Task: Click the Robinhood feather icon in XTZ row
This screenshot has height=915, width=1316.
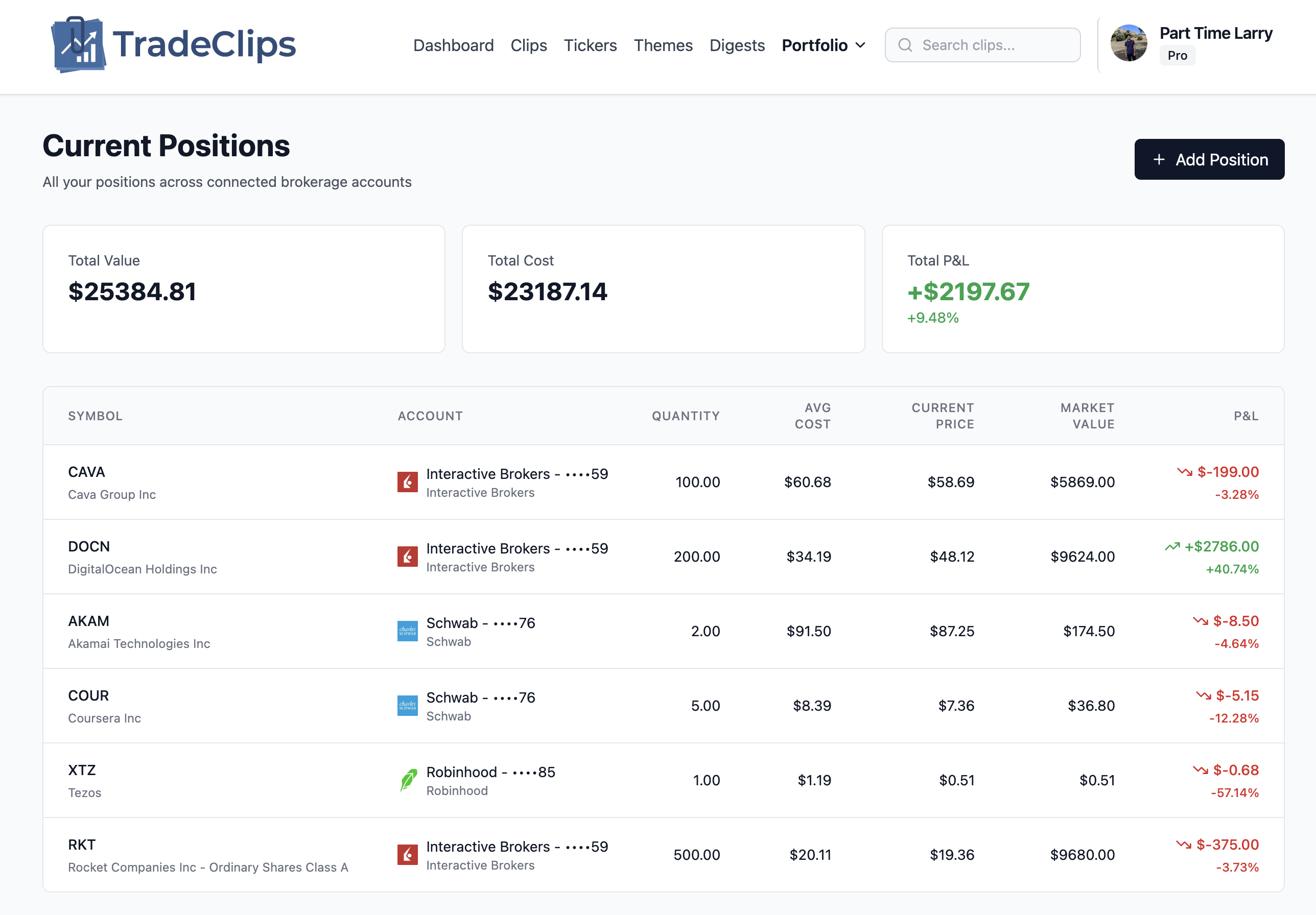Action: pyautogui.click(x=408, y=780)
